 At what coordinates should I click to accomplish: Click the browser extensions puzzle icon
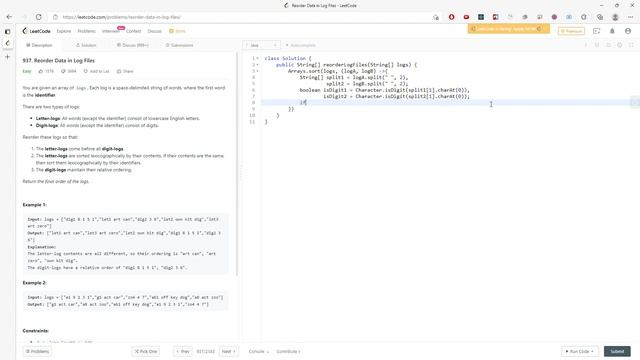tap(584, 17)
